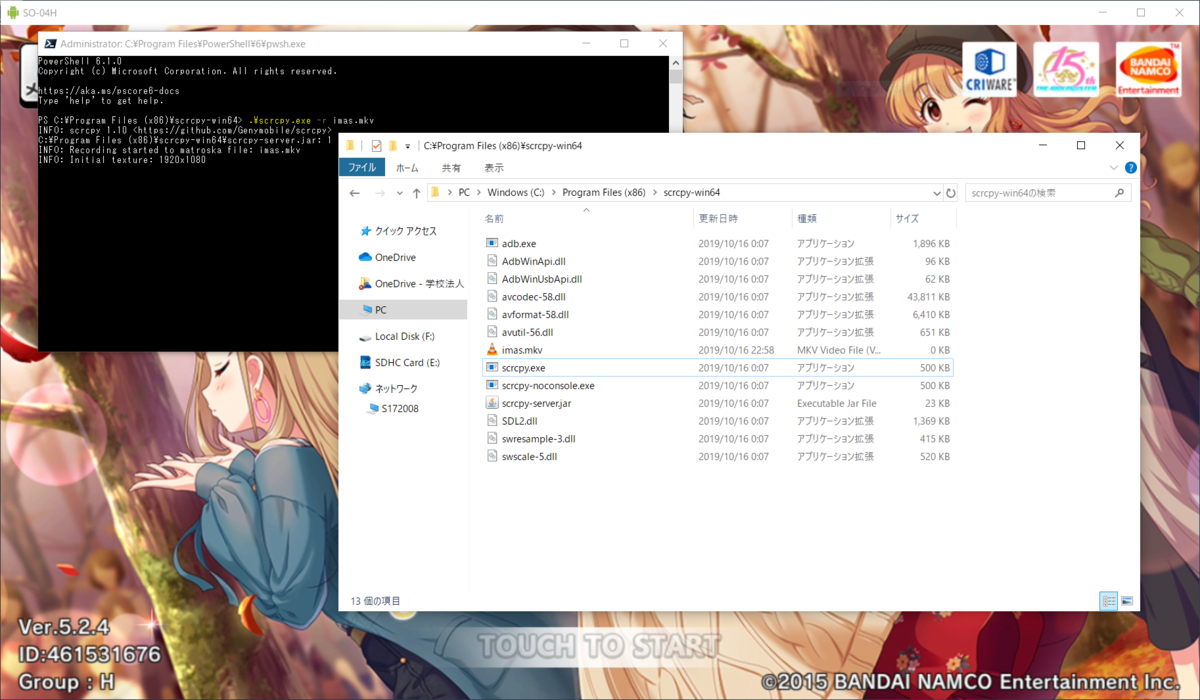This screenshot has width=1200, height=700.
Task: Select the swscale-5.dll file icon
Action: click(x=491, y=456)
